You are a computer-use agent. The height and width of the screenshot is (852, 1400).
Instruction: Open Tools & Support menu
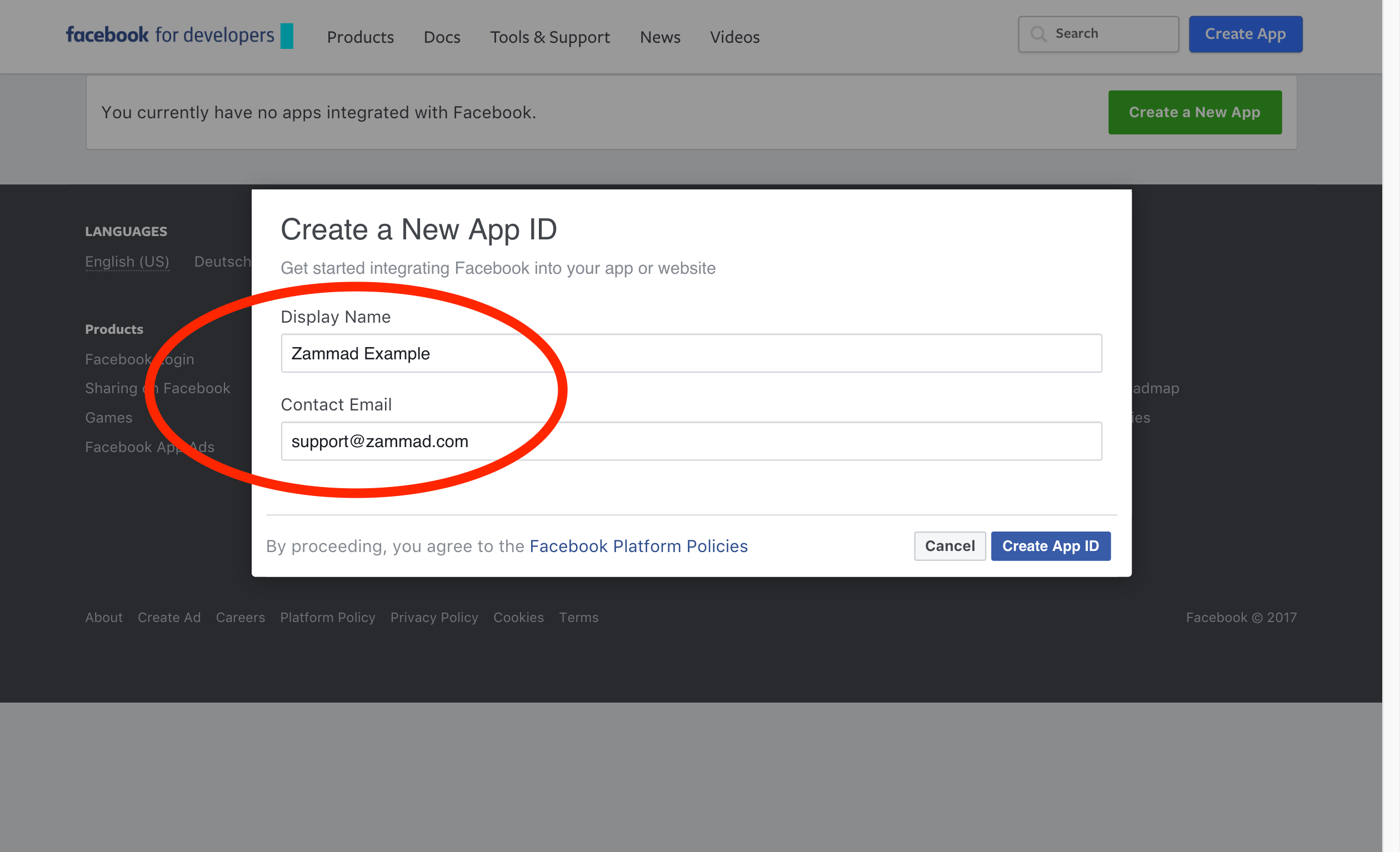pyautogui.click(x=550, y=37)
